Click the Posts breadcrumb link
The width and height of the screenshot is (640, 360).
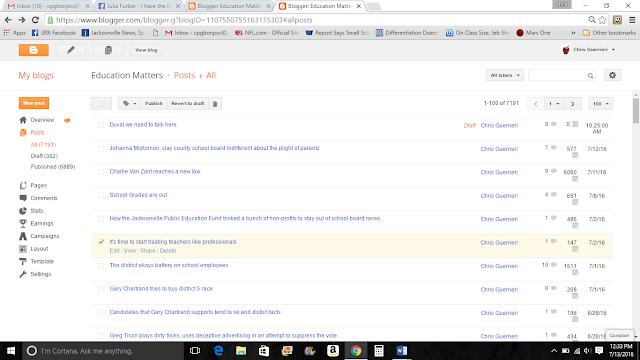184,75
